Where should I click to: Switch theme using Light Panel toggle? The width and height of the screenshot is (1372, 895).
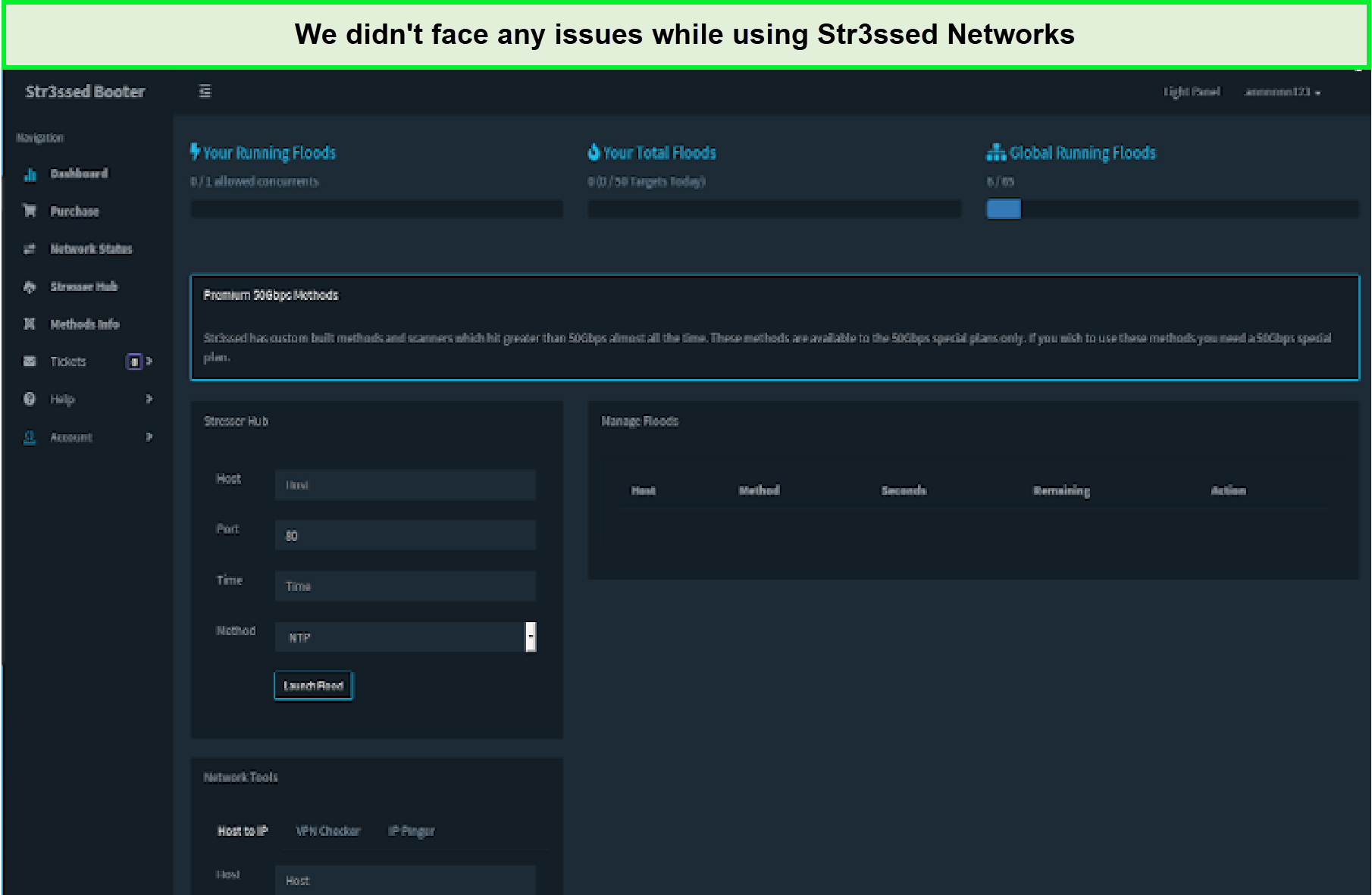pos(1192,92)
